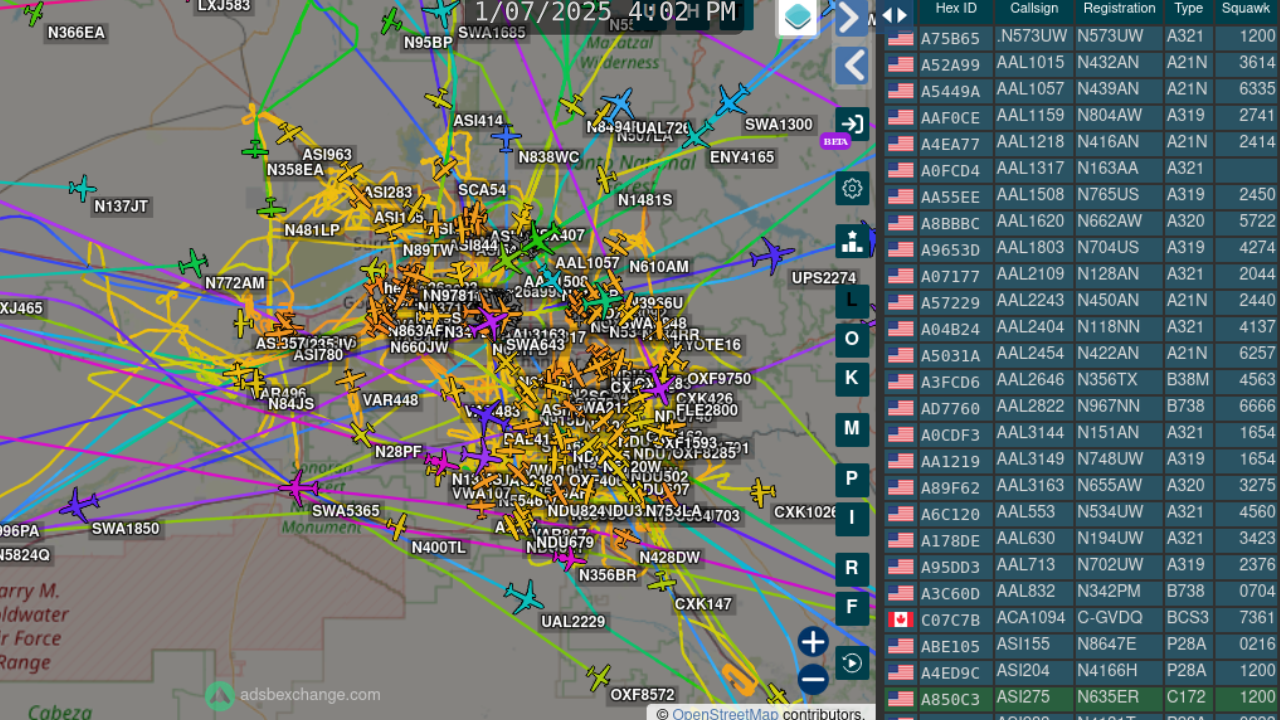1280x720 pixels.
Task: Zoom in on the map
Action: coord(813,642)
